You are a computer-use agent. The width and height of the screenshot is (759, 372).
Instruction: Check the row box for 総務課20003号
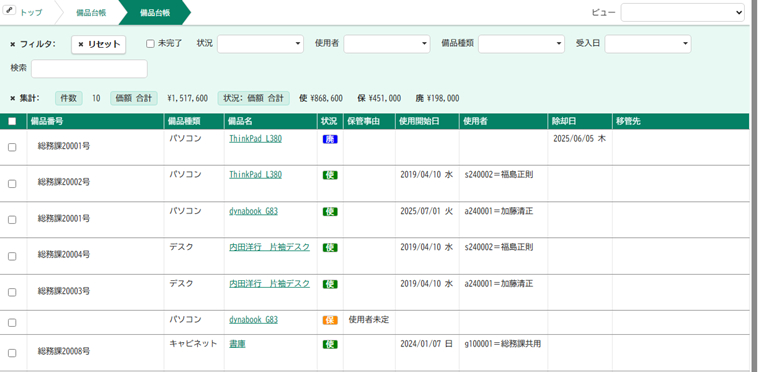tap(12, 293)
